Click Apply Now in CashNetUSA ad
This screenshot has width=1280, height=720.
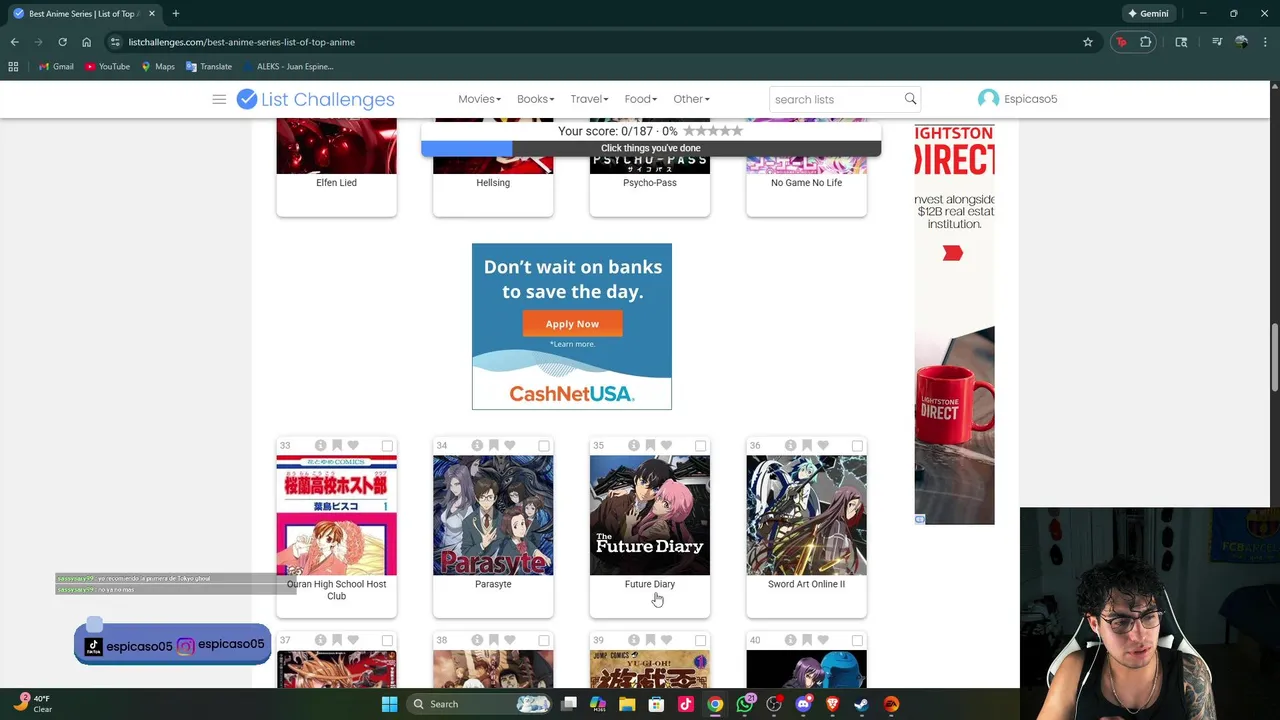[x=572, y=324]
